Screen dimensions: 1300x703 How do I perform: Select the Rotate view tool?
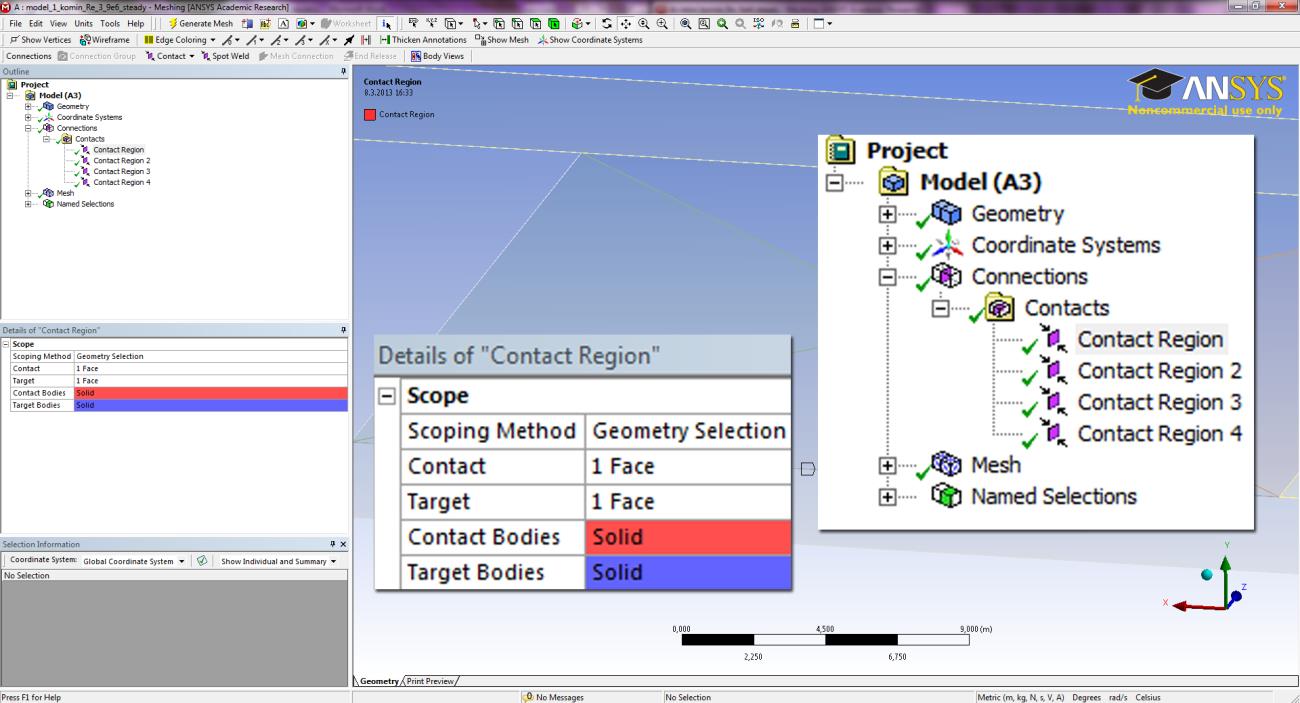tap(606, 23)
